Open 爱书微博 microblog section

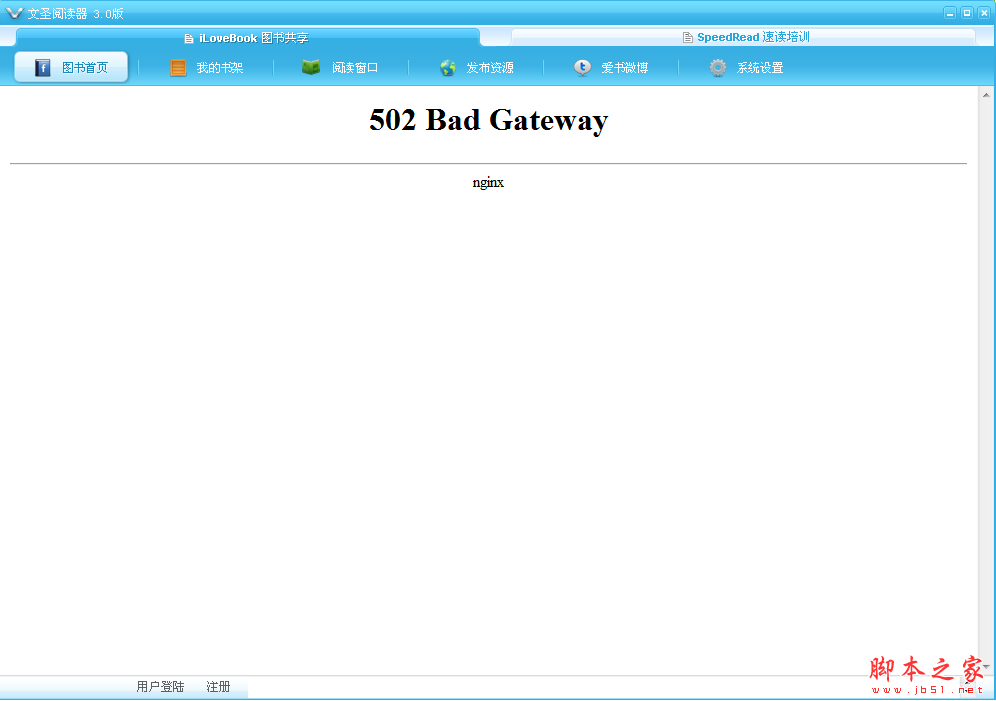click(625, 67)
